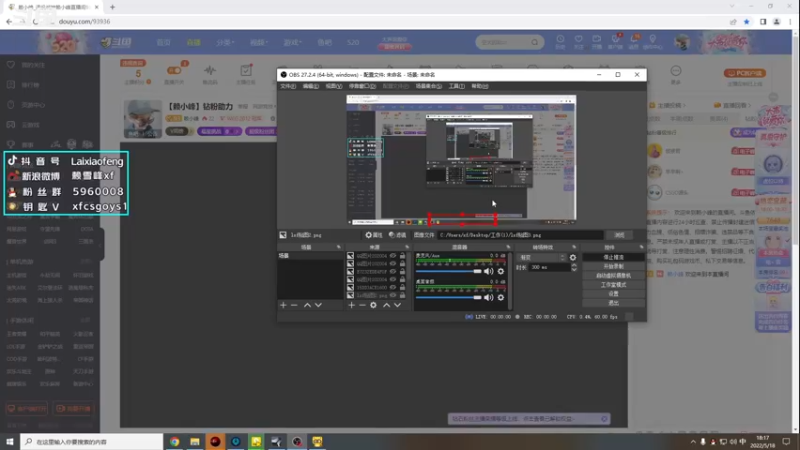Open Douyu watch history clock icon
The image size is (800, 450).
(560, 41)
